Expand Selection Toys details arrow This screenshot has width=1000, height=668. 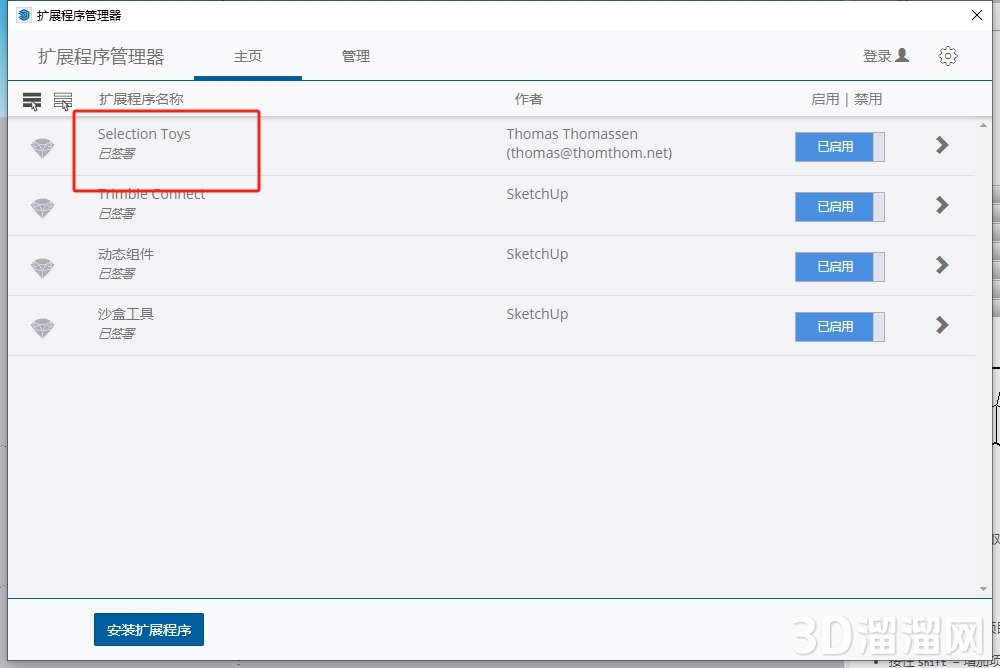[941, 145]
